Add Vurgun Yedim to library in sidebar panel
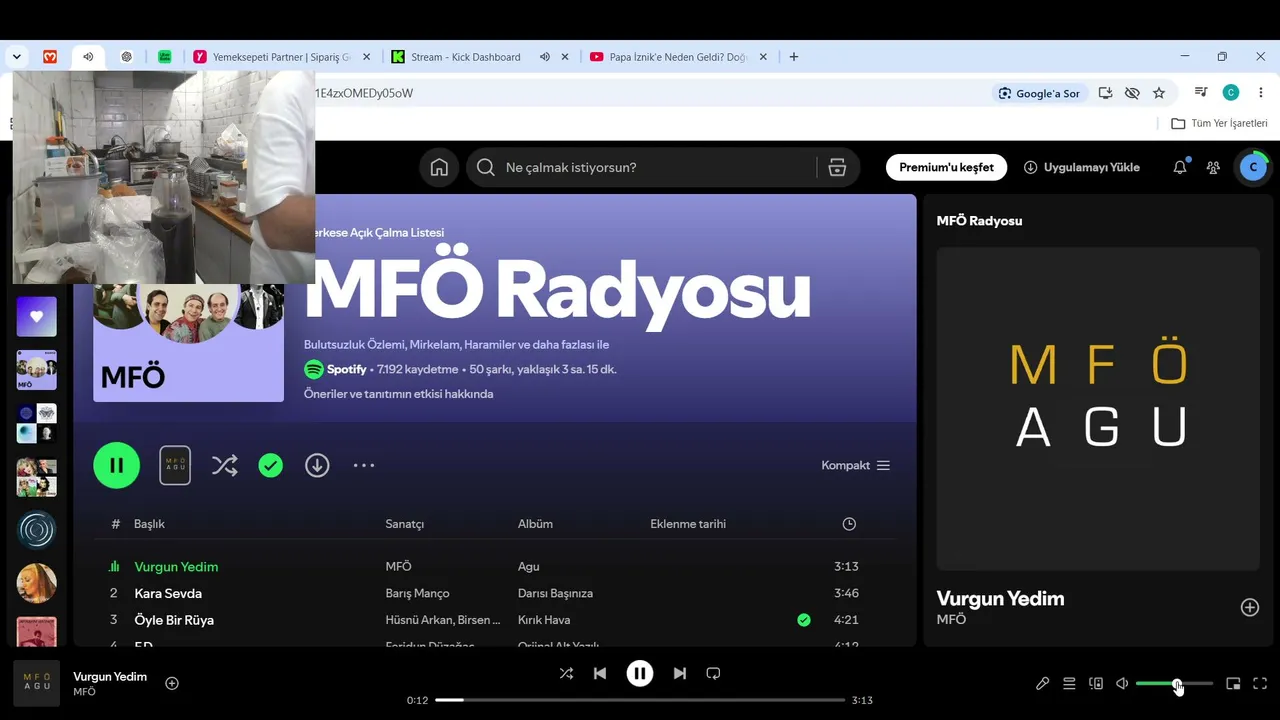 point(1250,607)
